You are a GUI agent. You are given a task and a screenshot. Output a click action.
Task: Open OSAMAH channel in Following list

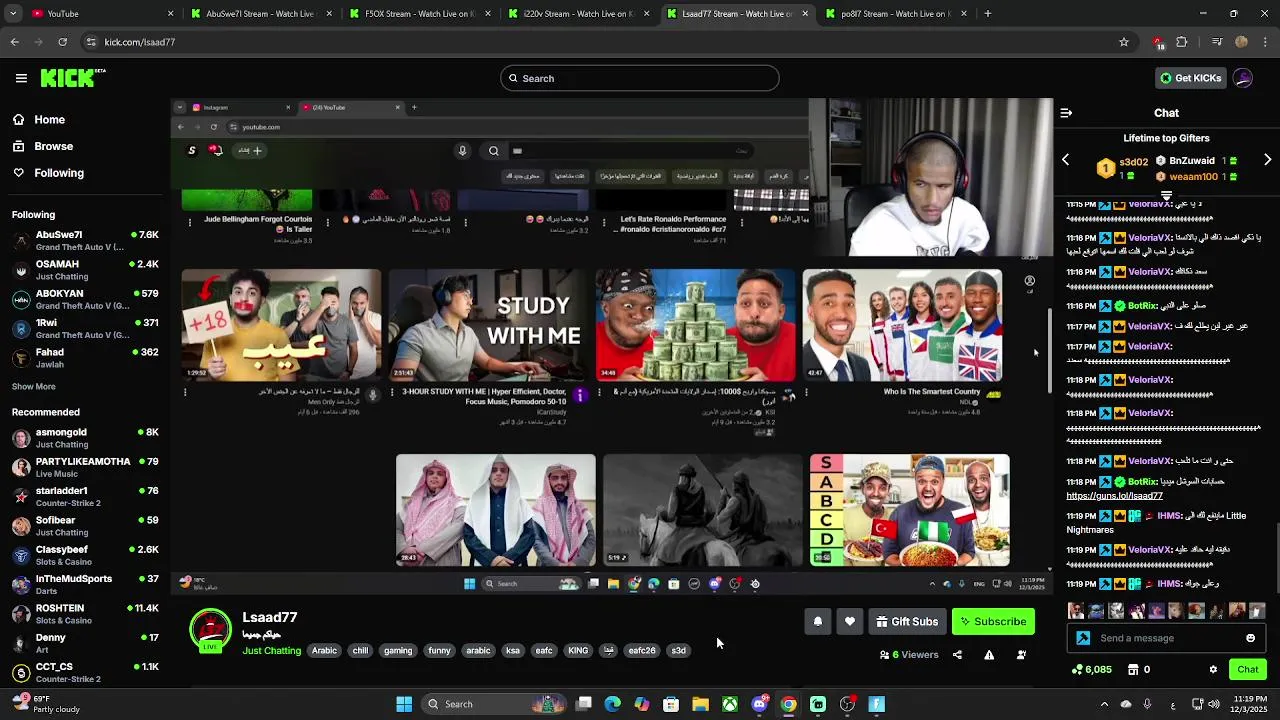pyautogui.click(x=84, y=270)
